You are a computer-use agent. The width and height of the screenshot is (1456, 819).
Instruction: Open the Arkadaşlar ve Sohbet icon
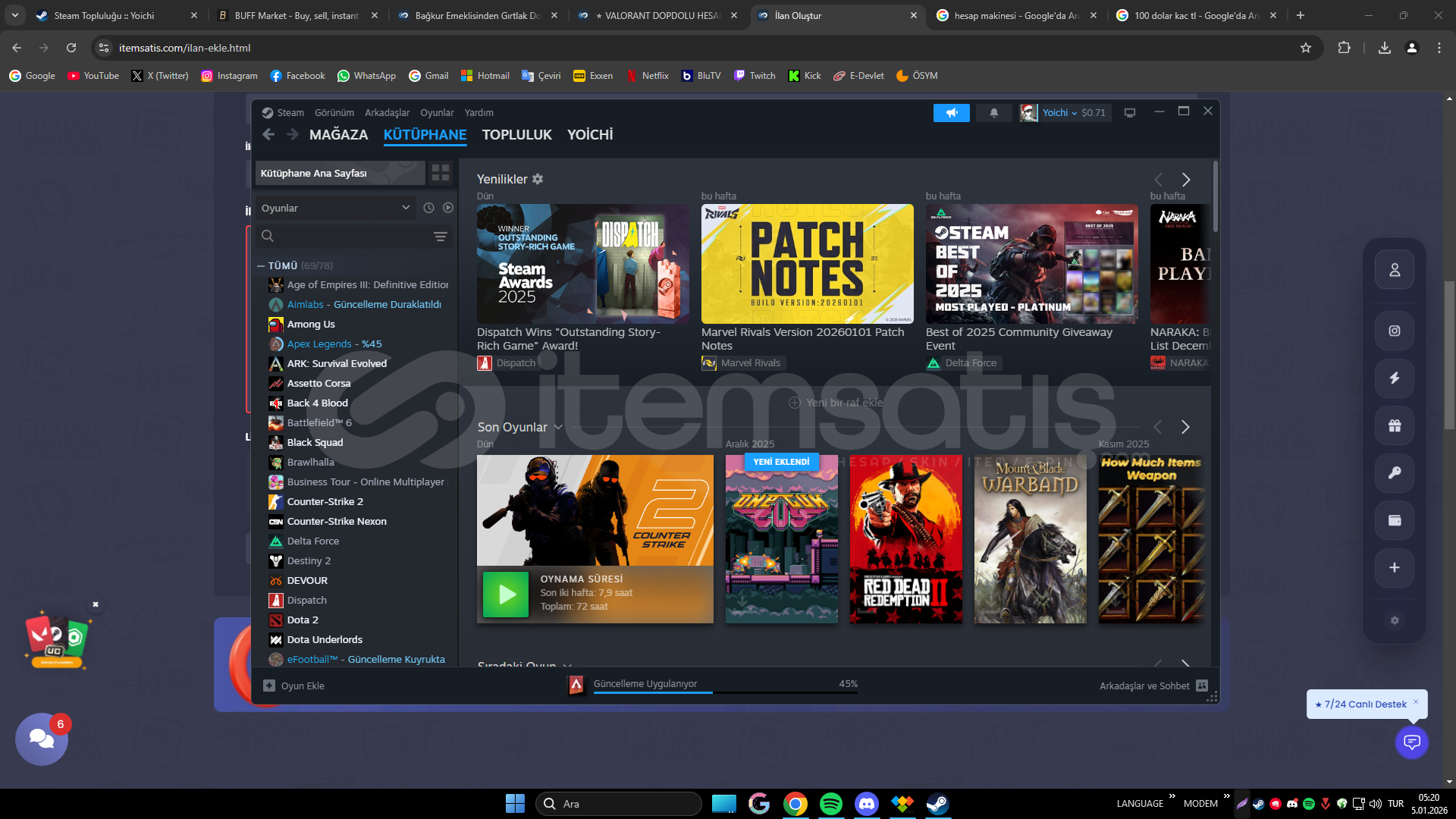tap(1202, 686)
